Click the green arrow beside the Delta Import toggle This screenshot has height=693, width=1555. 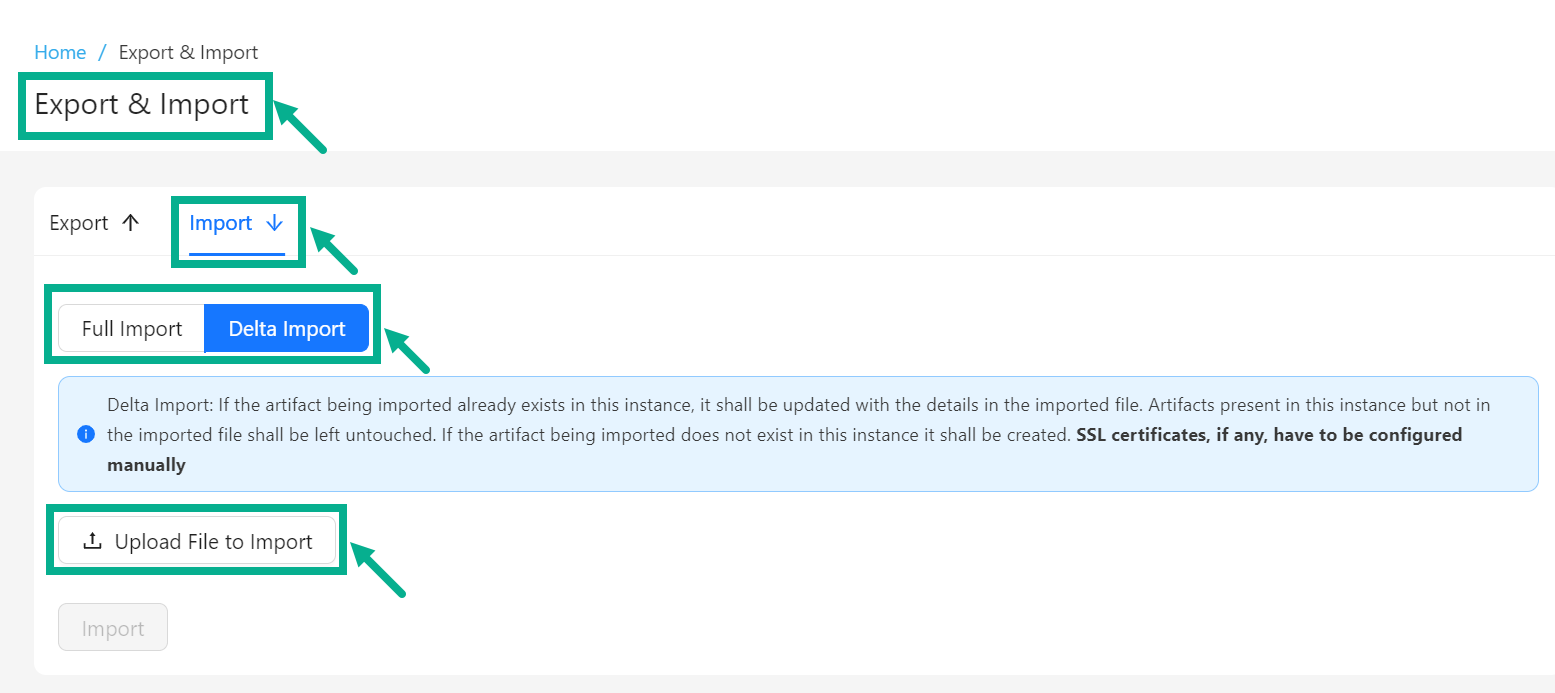click(x=407, y=351)
